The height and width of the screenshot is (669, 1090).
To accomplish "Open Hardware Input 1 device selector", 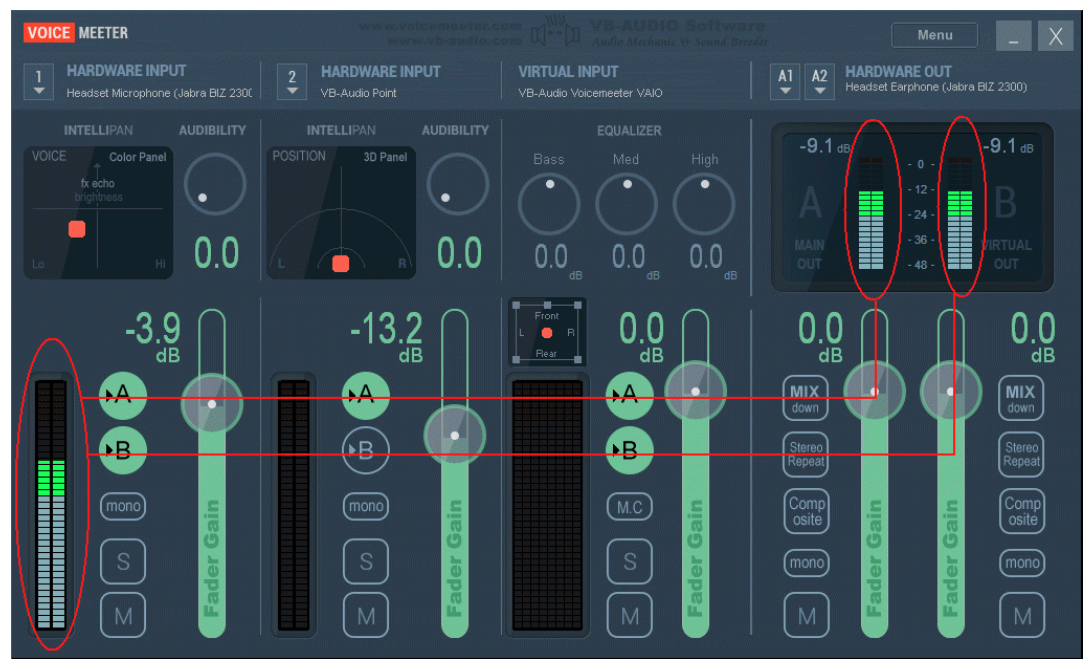I will [39, 81].
